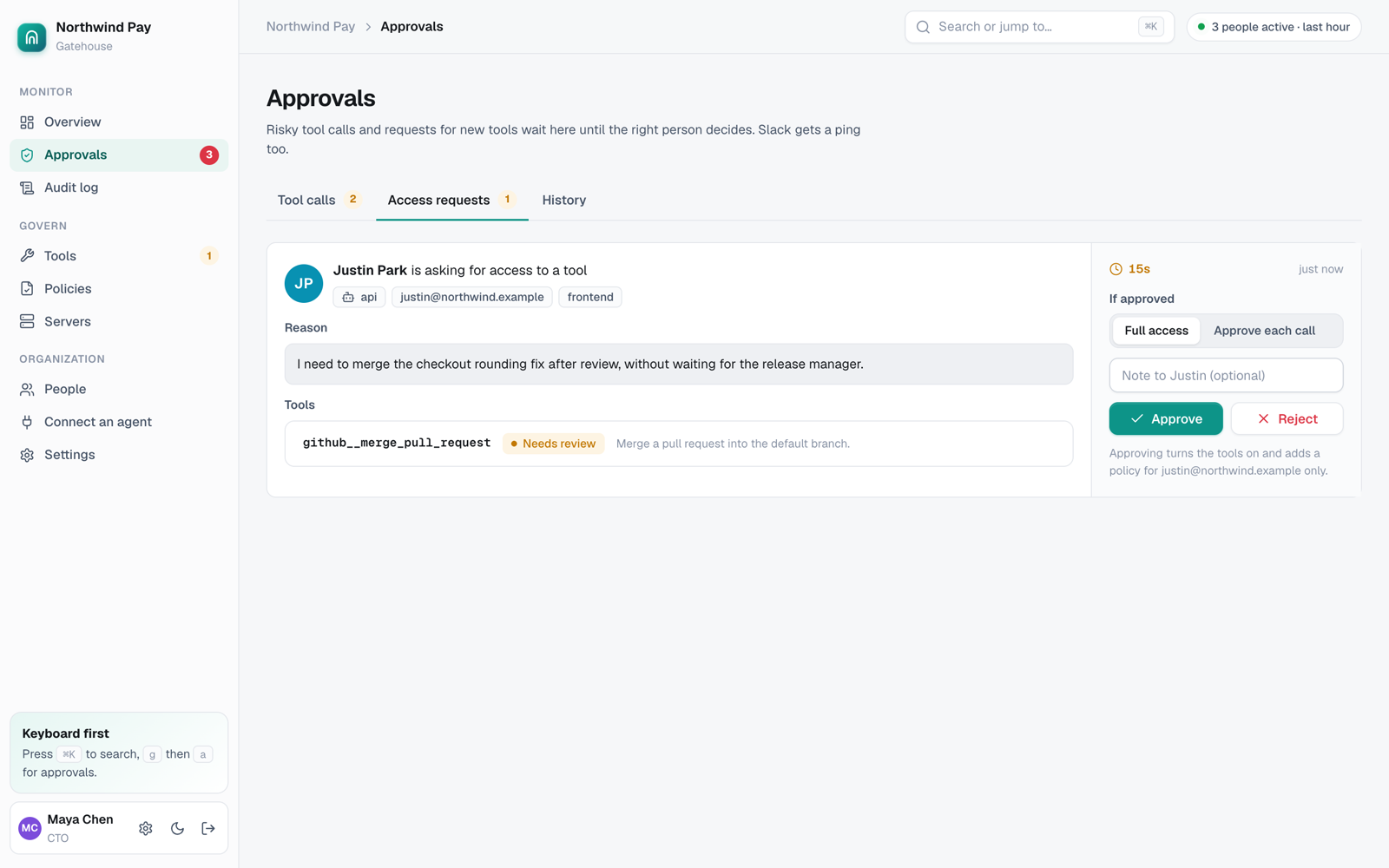Viewport: 1389px width, 868px height.
Task: Open Policies in the sidebar
Action: coord(119,289)
